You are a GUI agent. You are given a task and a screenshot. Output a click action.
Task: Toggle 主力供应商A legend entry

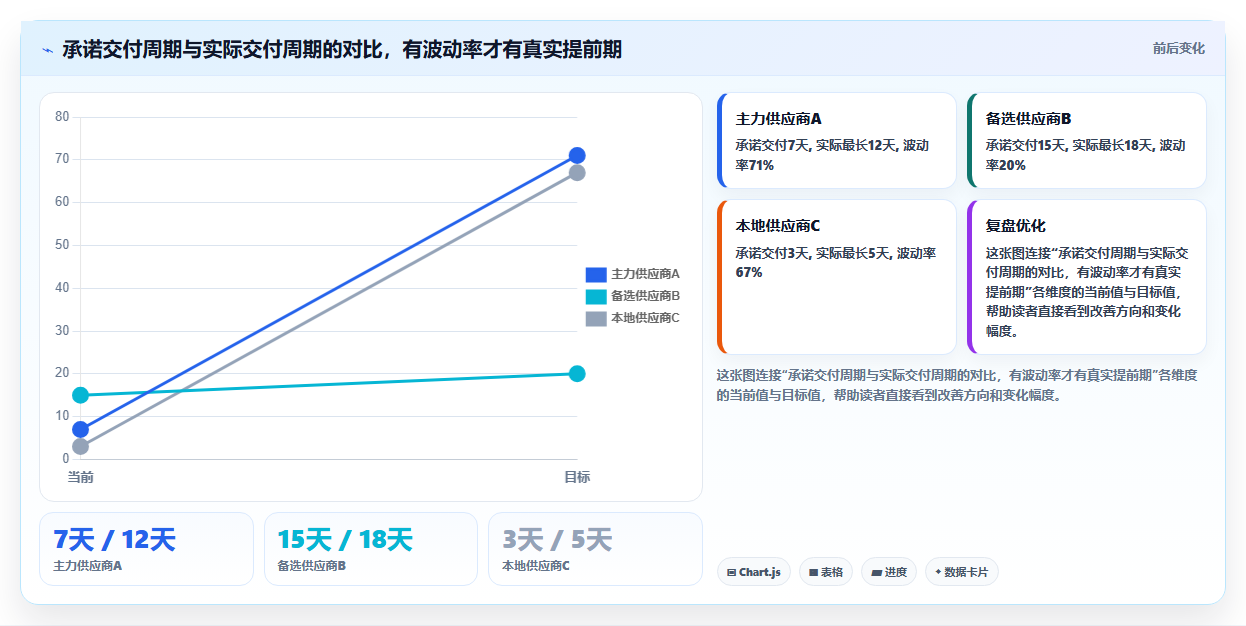tap(632, 274)
